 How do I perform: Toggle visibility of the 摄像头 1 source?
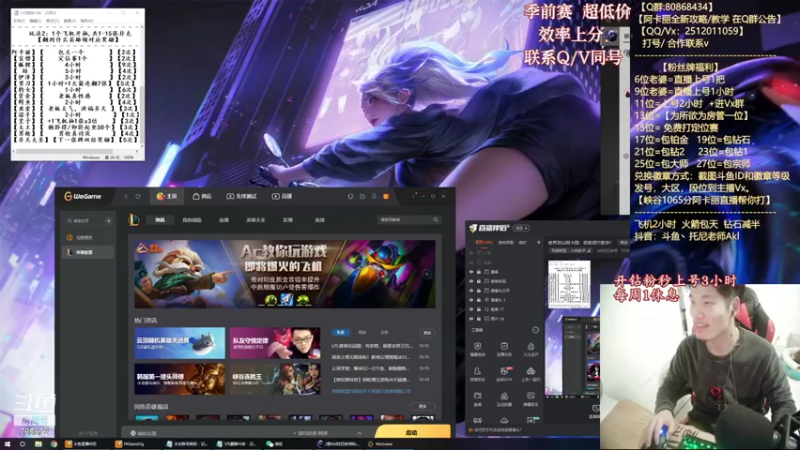pos(471,300)
